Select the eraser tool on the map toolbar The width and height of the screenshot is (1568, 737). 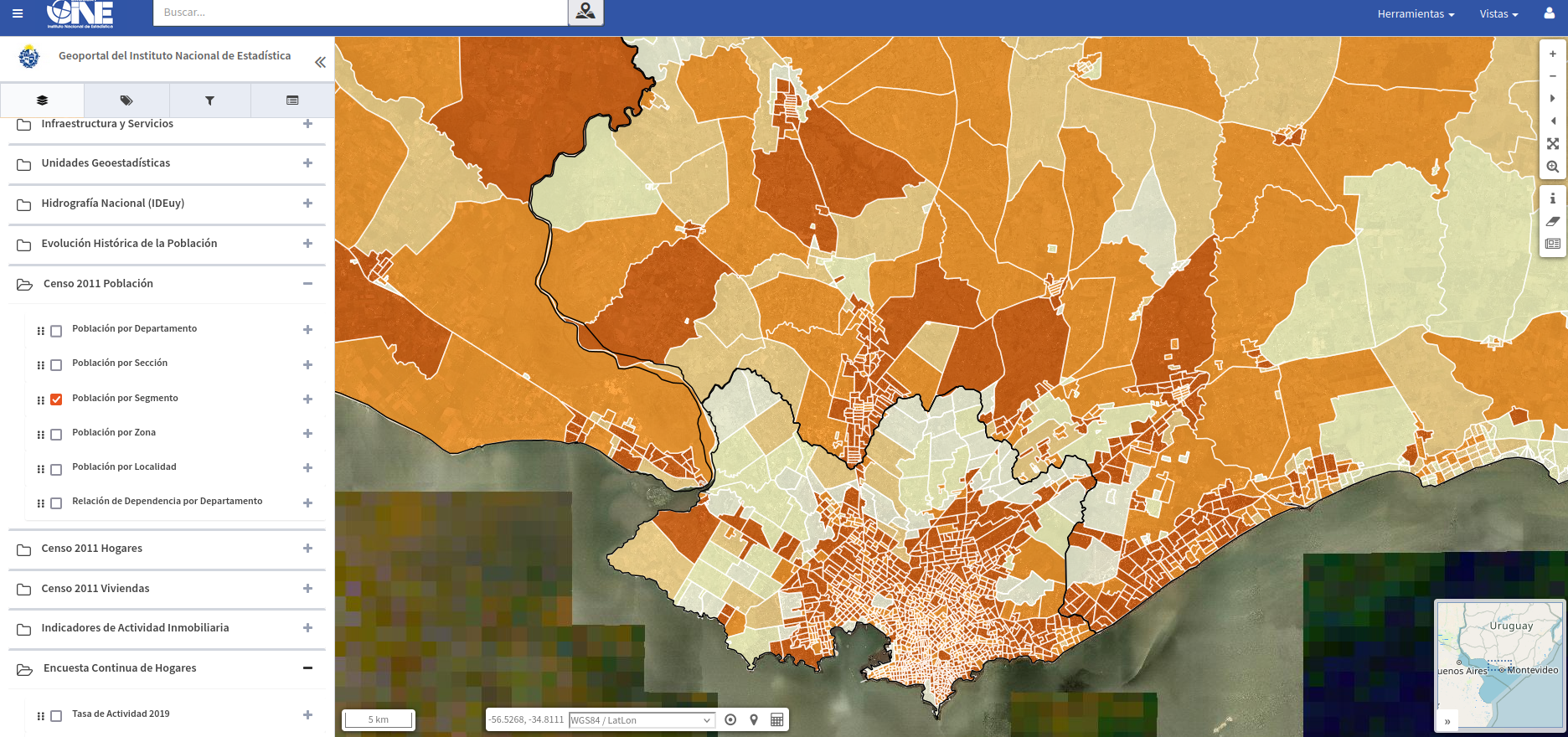click(1552, 221)
